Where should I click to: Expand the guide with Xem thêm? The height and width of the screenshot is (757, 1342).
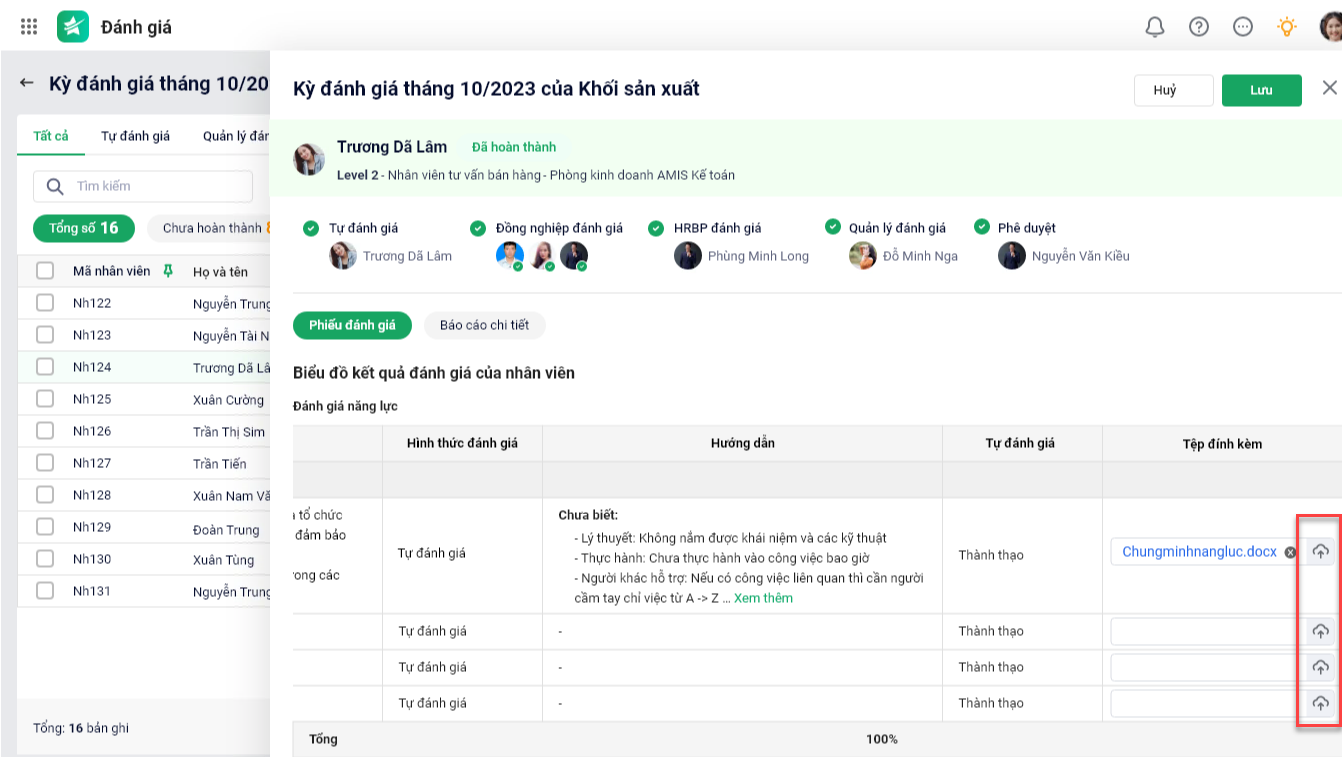[x=763, y=598]
